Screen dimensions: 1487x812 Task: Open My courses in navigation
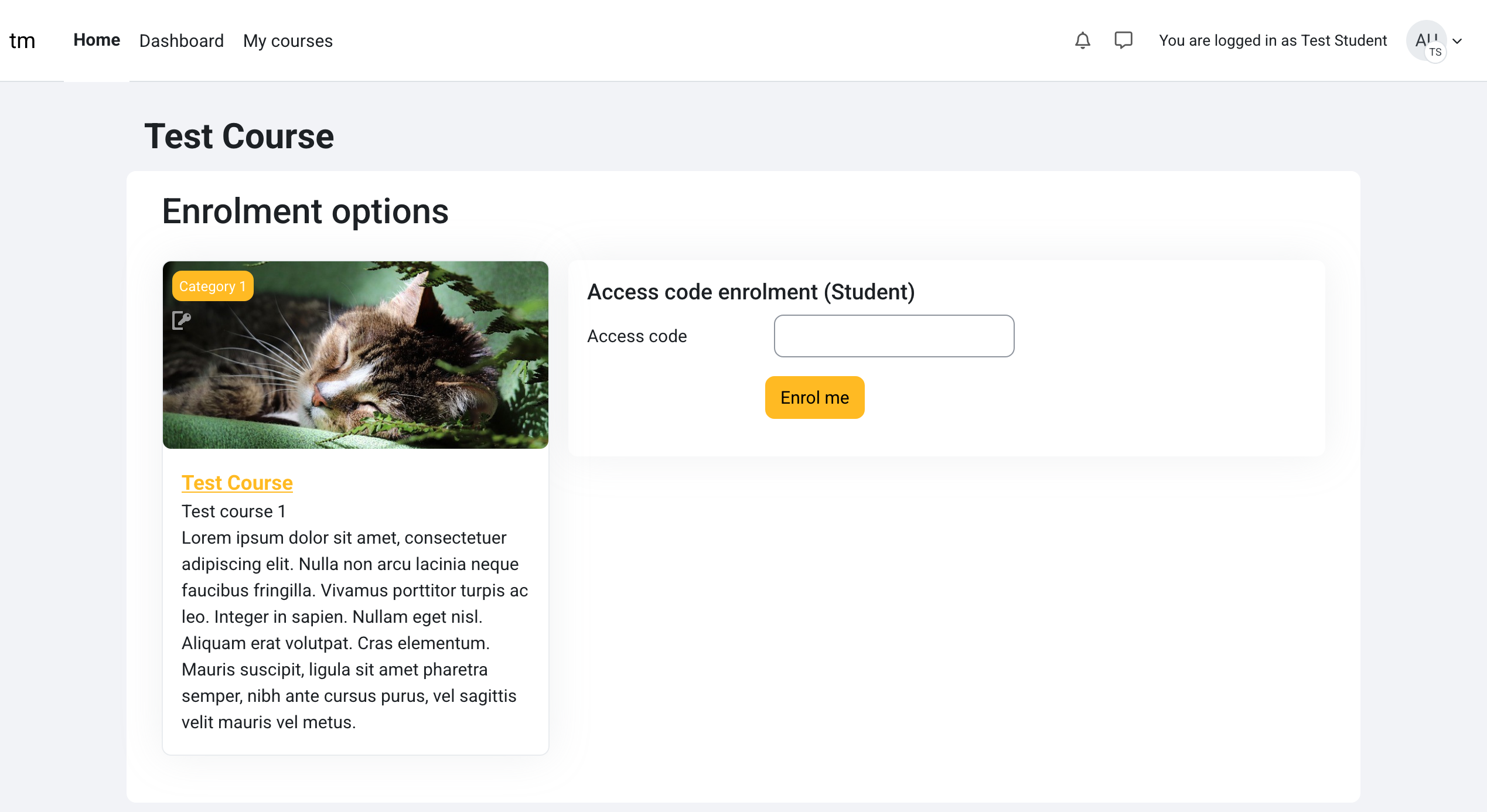288,40
